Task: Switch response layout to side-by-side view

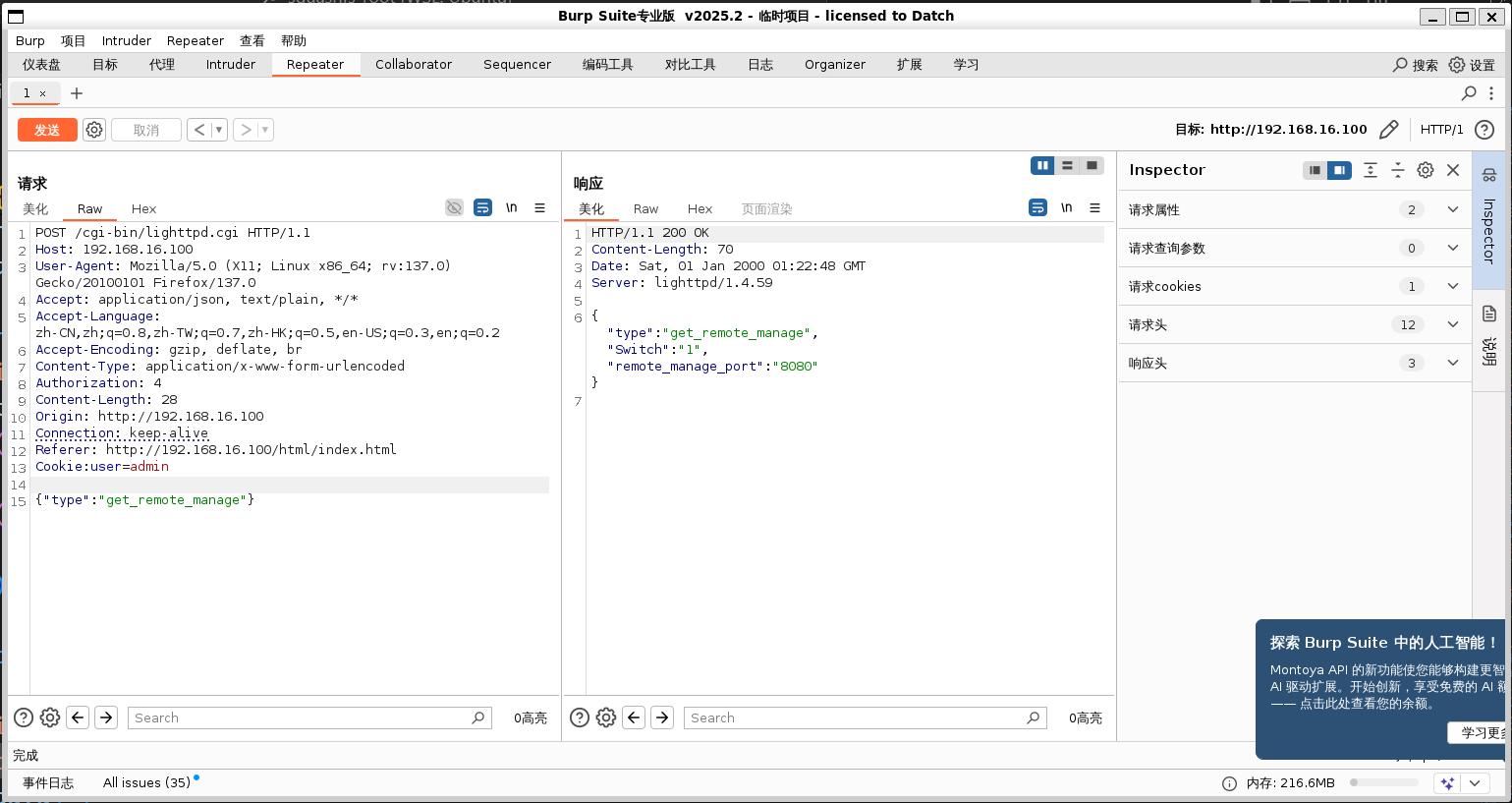Action: click(1041, 165)
